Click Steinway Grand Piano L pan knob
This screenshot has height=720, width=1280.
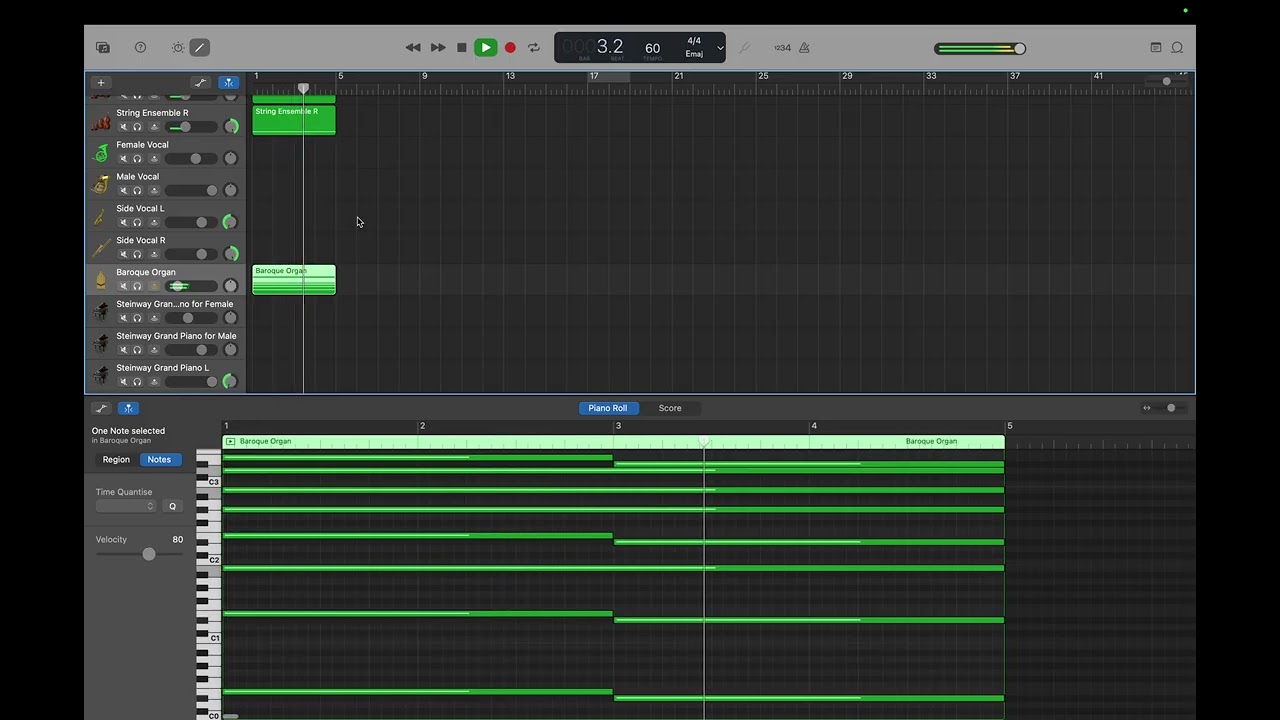pyautogui.click(x=231, y=381)
